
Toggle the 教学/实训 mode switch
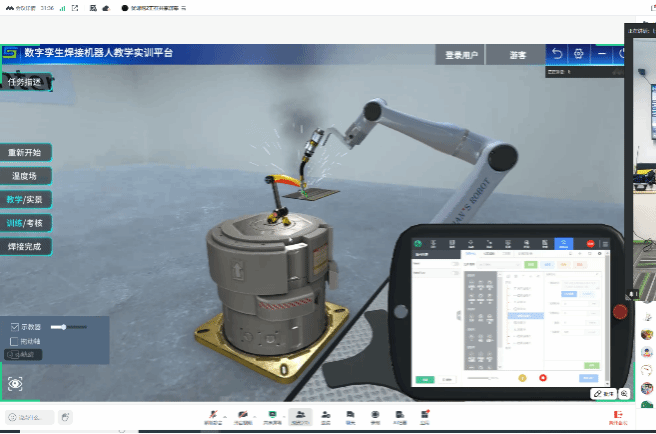[x=25, y=199]
